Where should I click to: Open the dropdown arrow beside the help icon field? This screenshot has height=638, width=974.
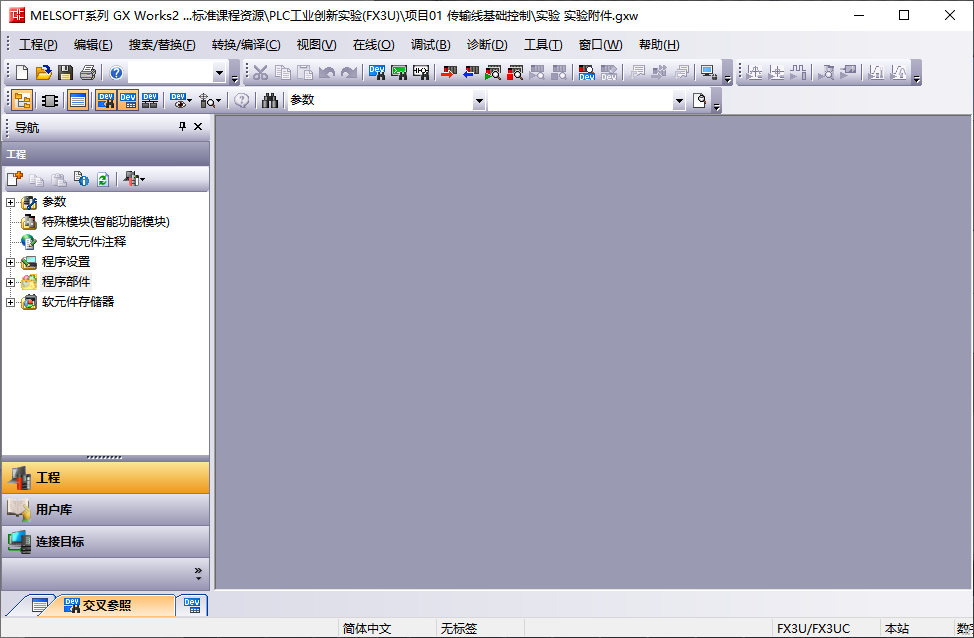[219, 73]
